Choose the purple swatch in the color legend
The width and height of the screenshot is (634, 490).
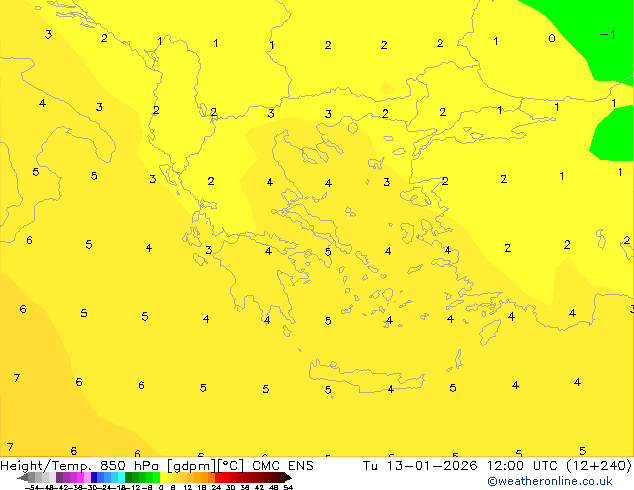click(65, 478)
